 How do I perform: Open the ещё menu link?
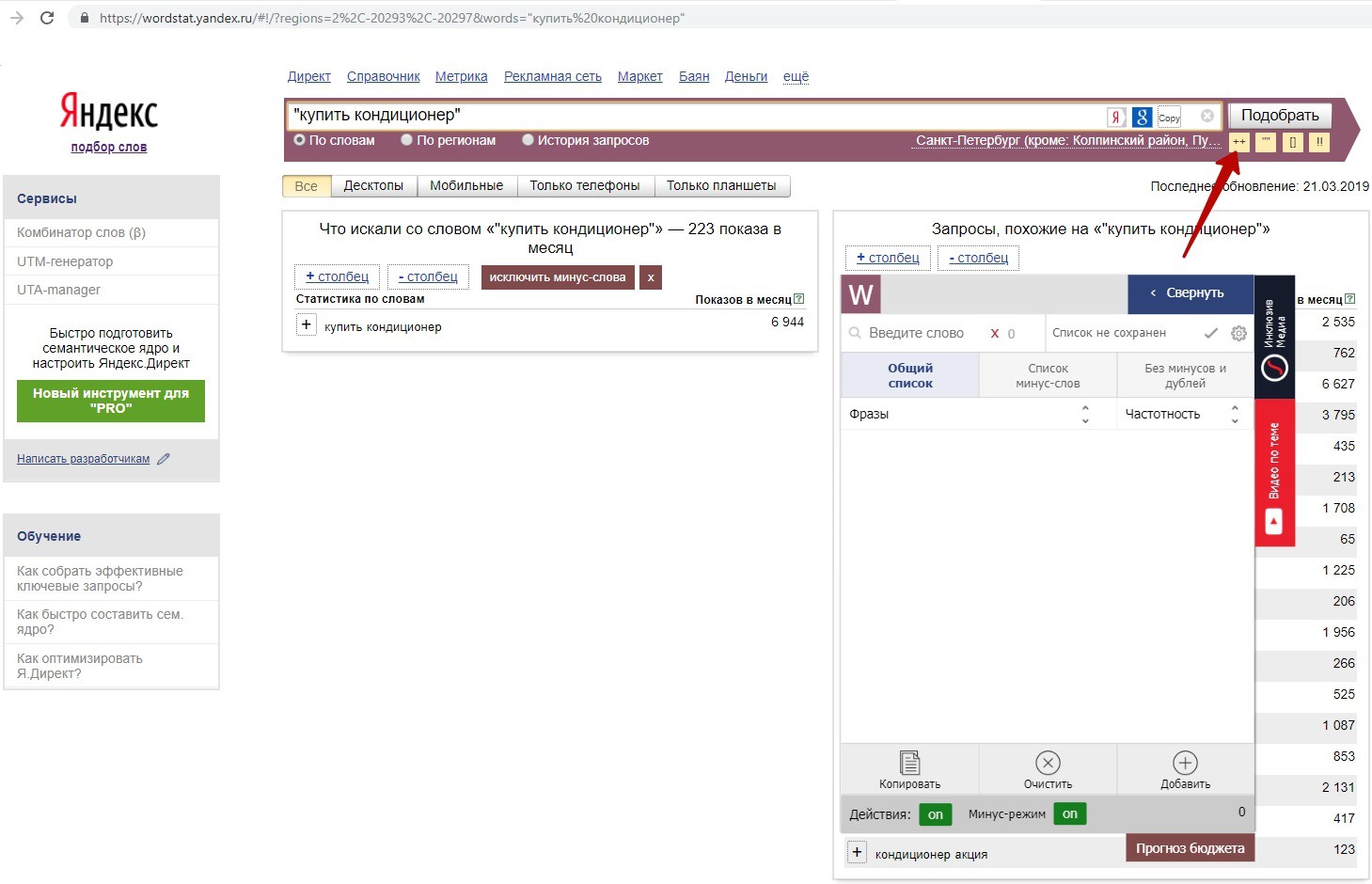tap(796, 76)
